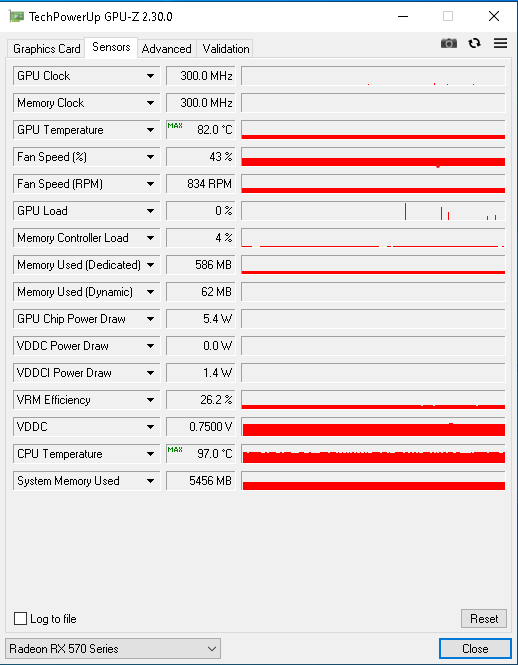Click the 834 RPM value
This screenshot has height=665, width=518.
200,184
